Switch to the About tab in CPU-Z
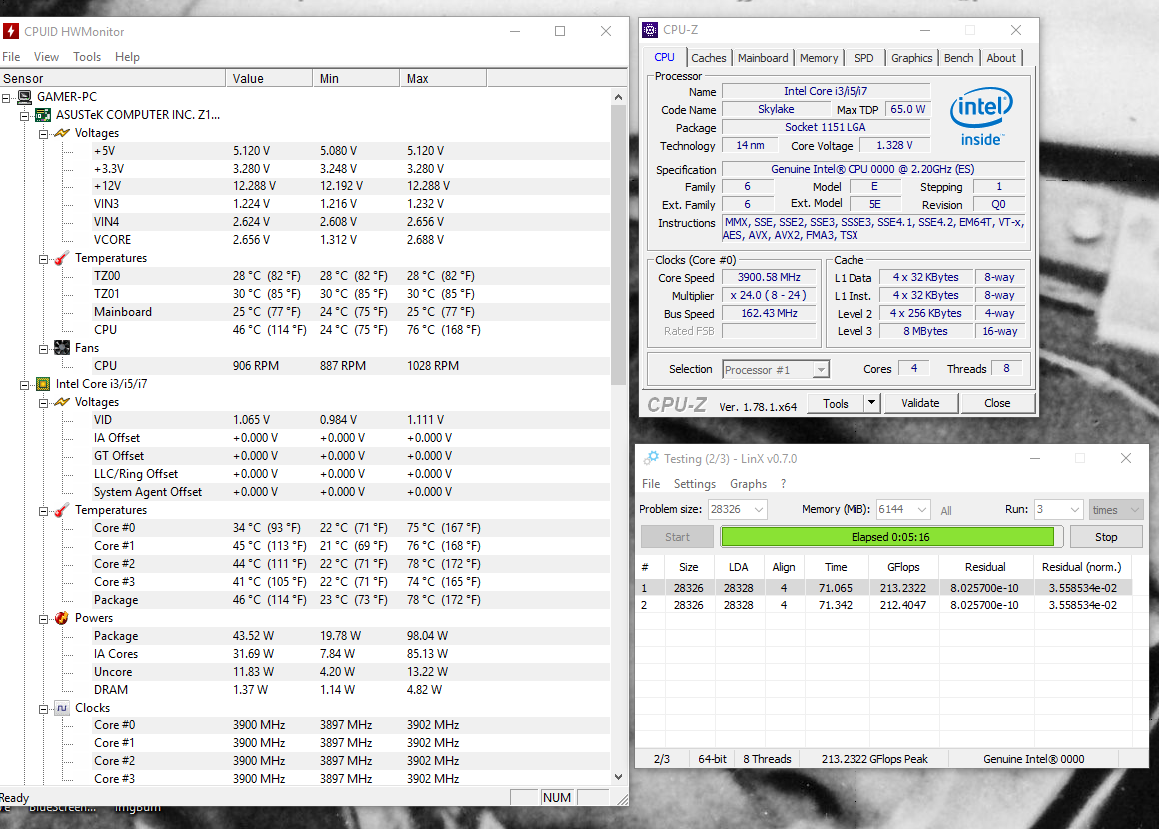Image resolution: width=1159 pixels, height=829 pixels. (x=1001, y=58)
